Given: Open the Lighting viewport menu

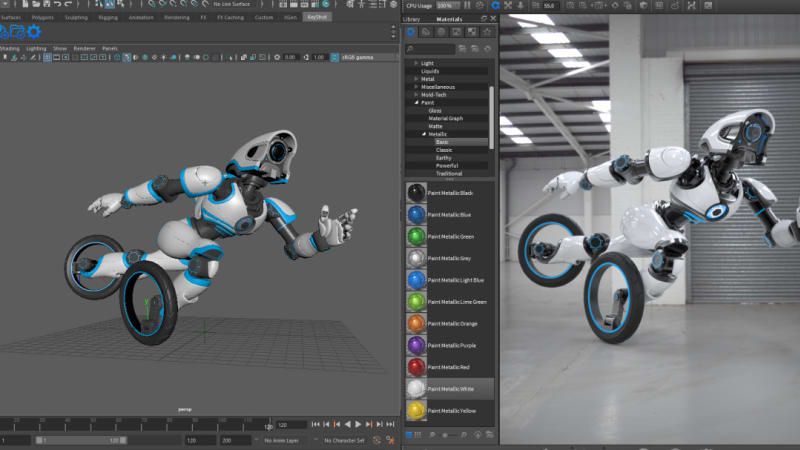Looking at the screenshot, I should tap(36, 48).
